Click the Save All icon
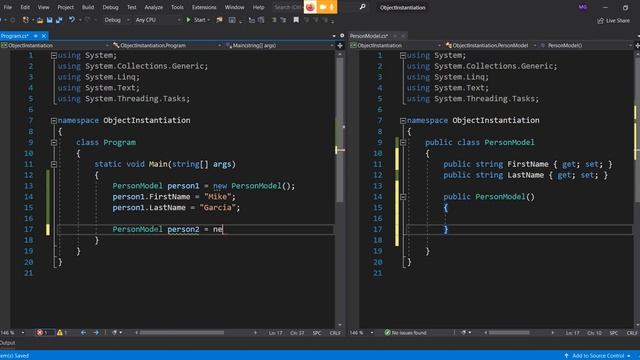This screenshot has width=640, height=360. tap(59, 20)
